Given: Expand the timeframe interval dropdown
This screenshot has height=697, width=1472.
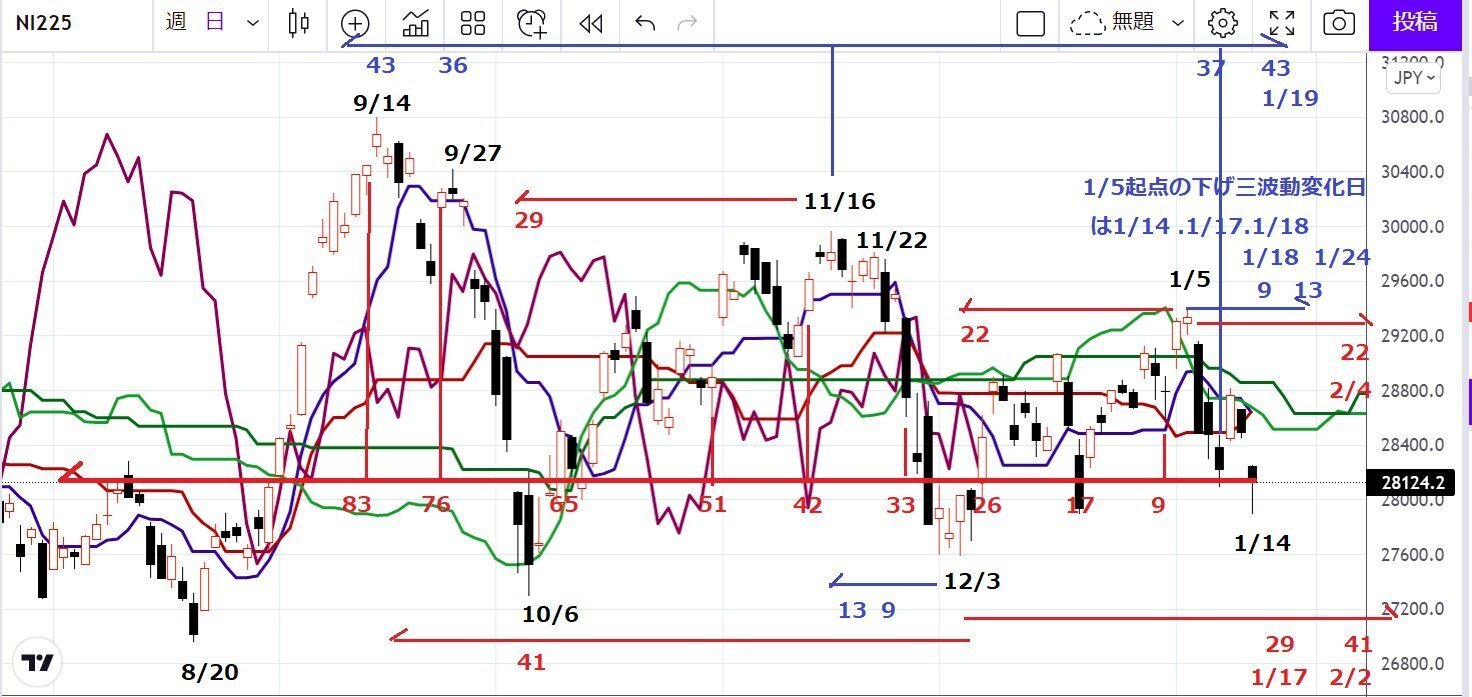Looking at the screenshot, I should pyautogui.click(x=253, y=23).
